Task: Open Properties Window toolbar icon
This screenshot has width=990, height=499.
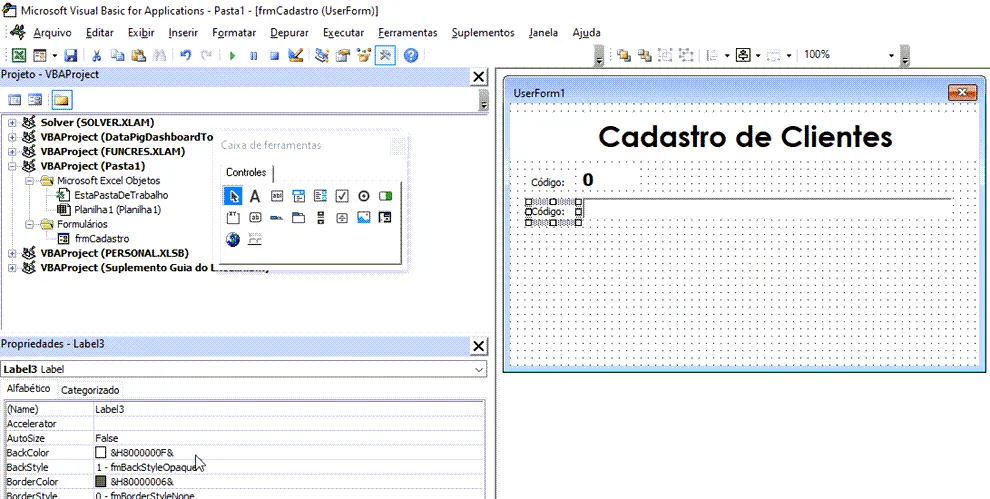Action: coord(343,56)
